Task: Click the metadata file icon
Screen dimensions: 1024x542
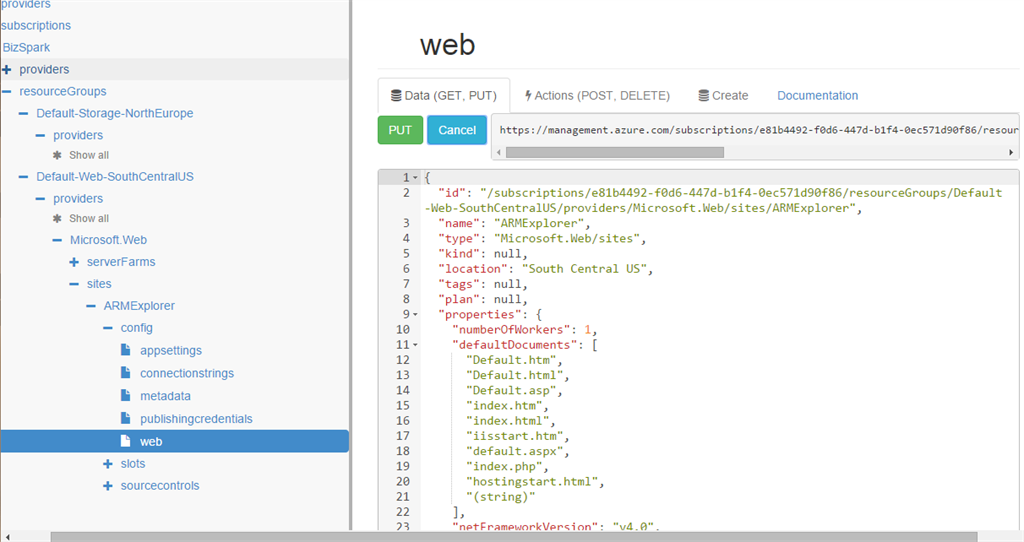Action: tap(126, 396)
